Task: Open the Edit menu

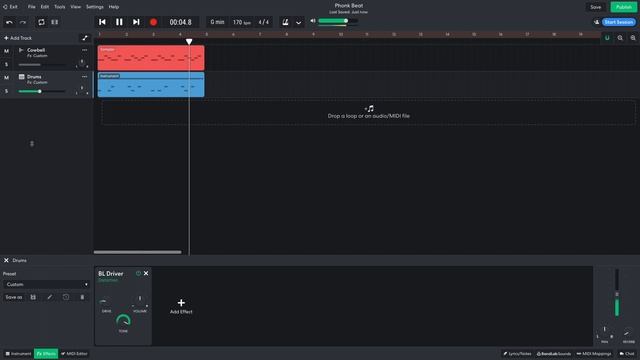Action: coord(45,7)
